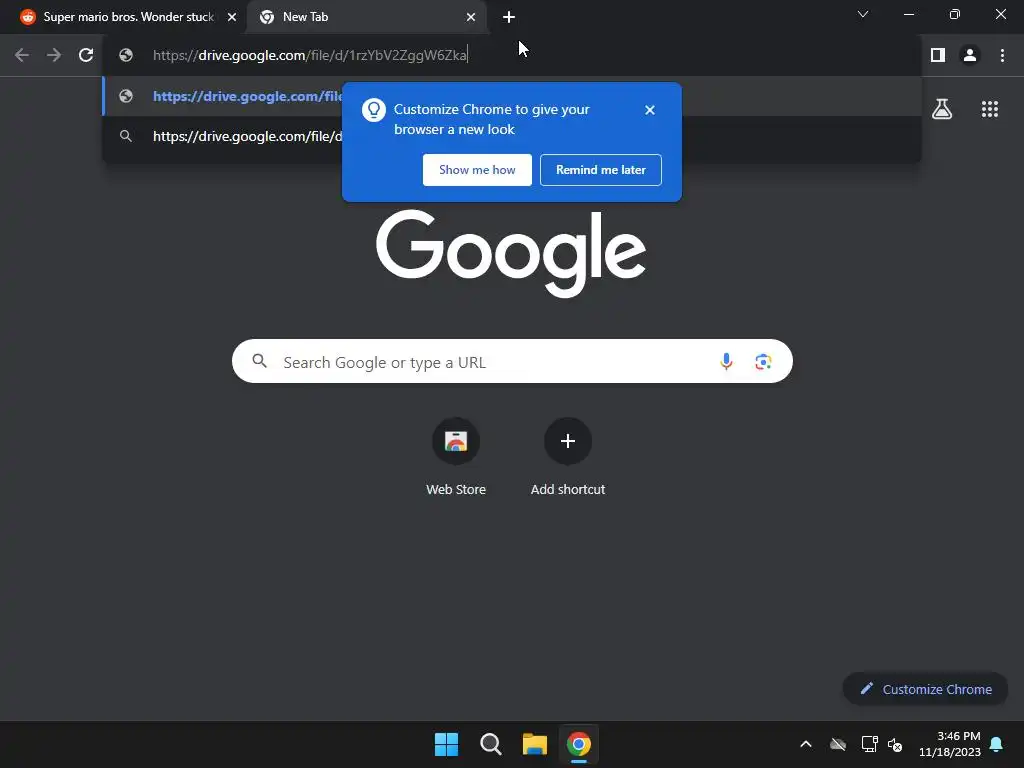Click the Customize Chrome button
The height and width of the screenshot is (768, 1024).
[925, 689]
